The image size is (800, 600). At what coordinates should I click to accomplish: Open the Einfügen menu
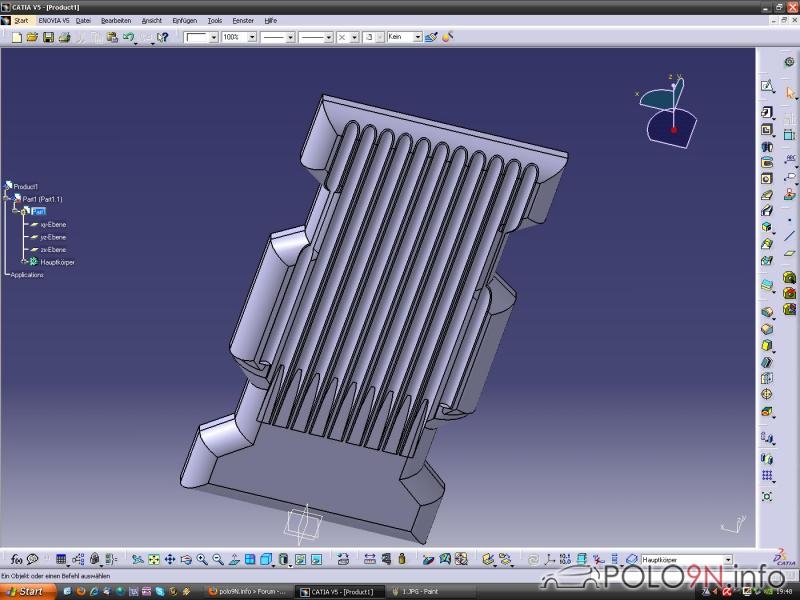coord(184,20)
